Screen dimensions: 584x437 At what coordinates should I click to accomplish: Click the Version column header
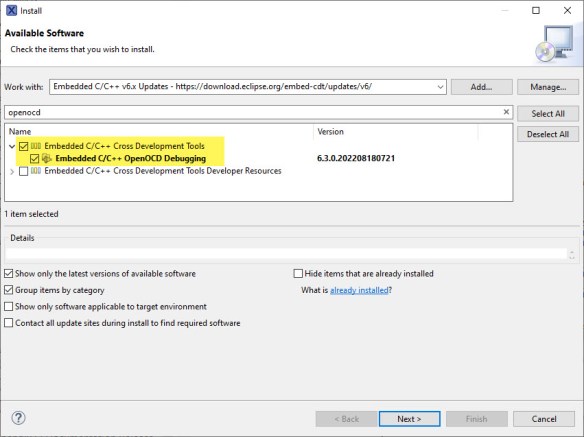click(x=396, y=132)
